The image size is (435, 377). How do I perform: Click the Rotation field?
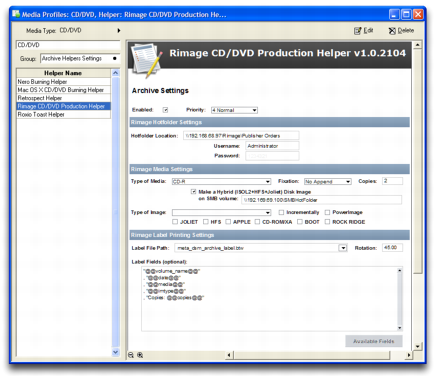pyautogui.click(x=392, y=248)
